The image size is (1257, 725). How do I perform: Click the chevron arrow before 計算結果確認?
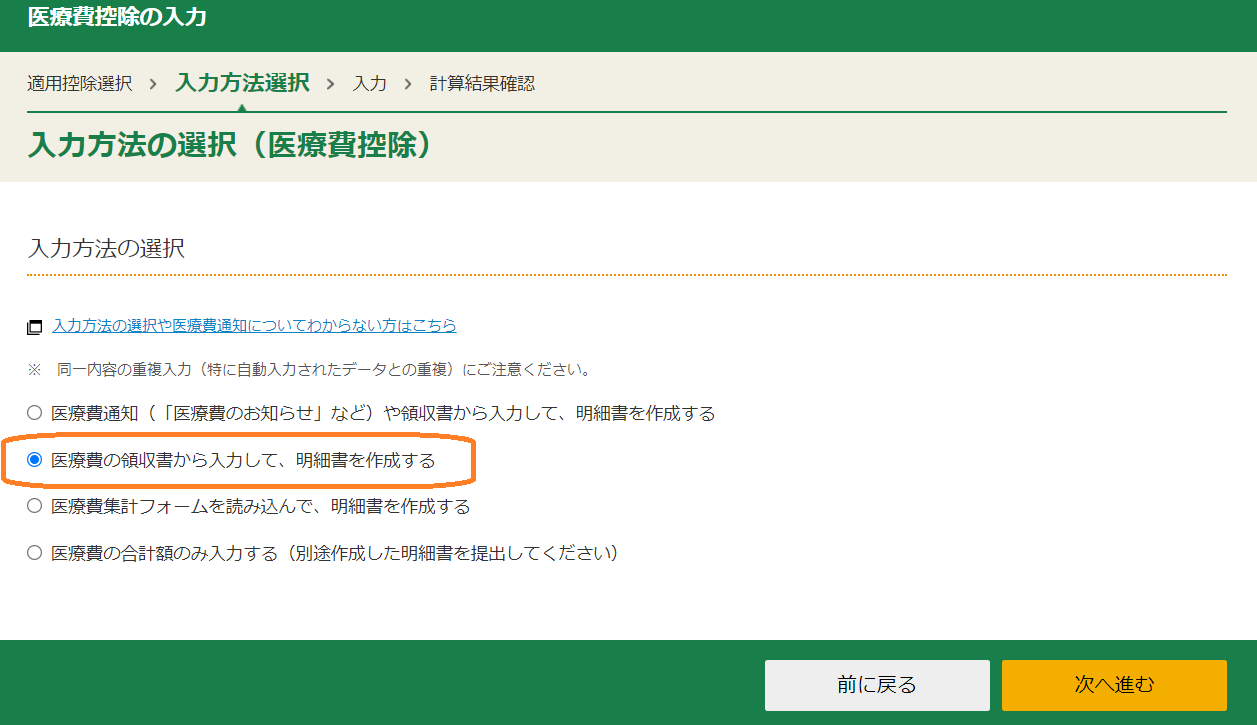point(408,84)
